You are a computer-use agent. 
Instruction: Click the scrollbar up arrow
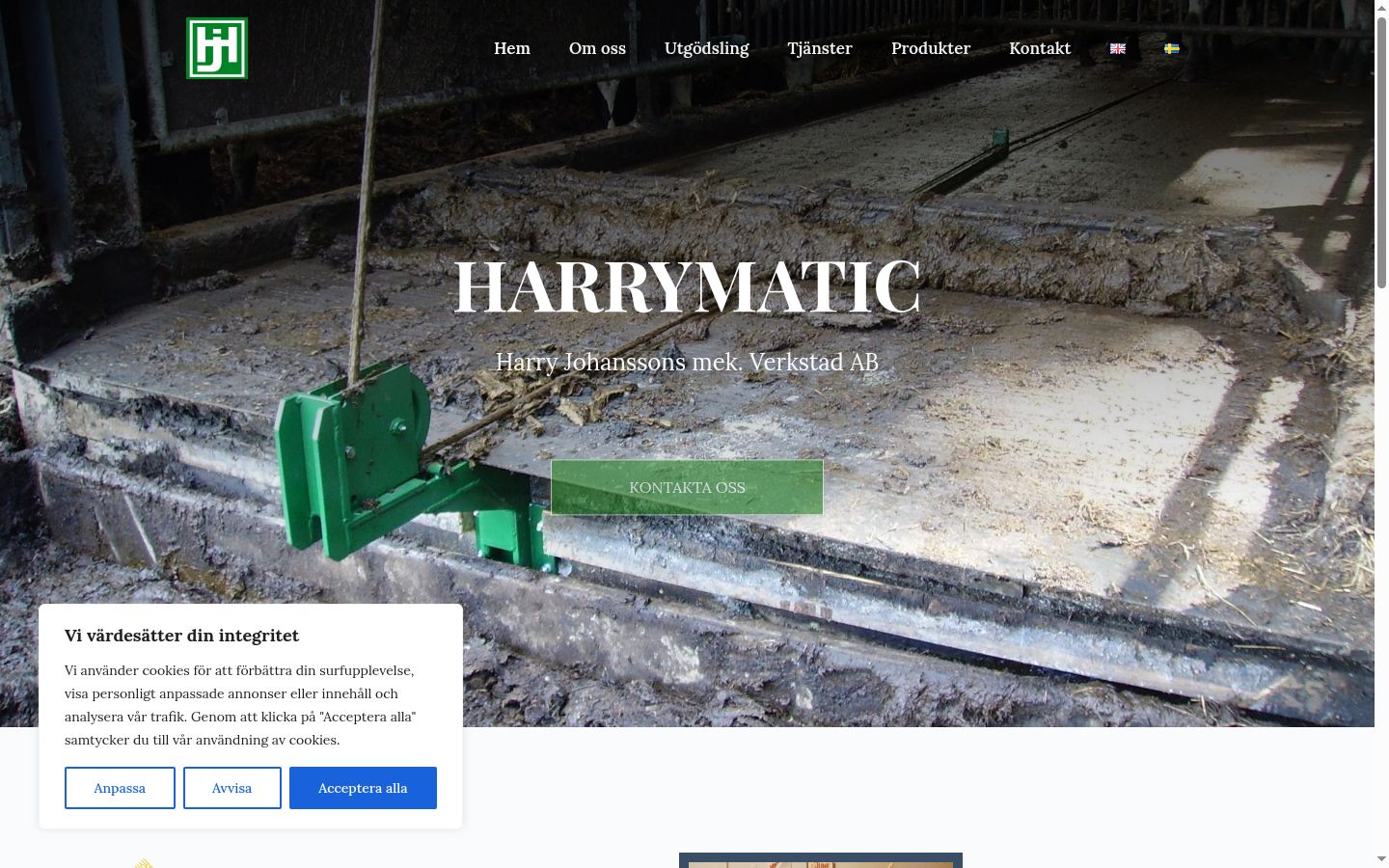click(x=1381, y=8)
